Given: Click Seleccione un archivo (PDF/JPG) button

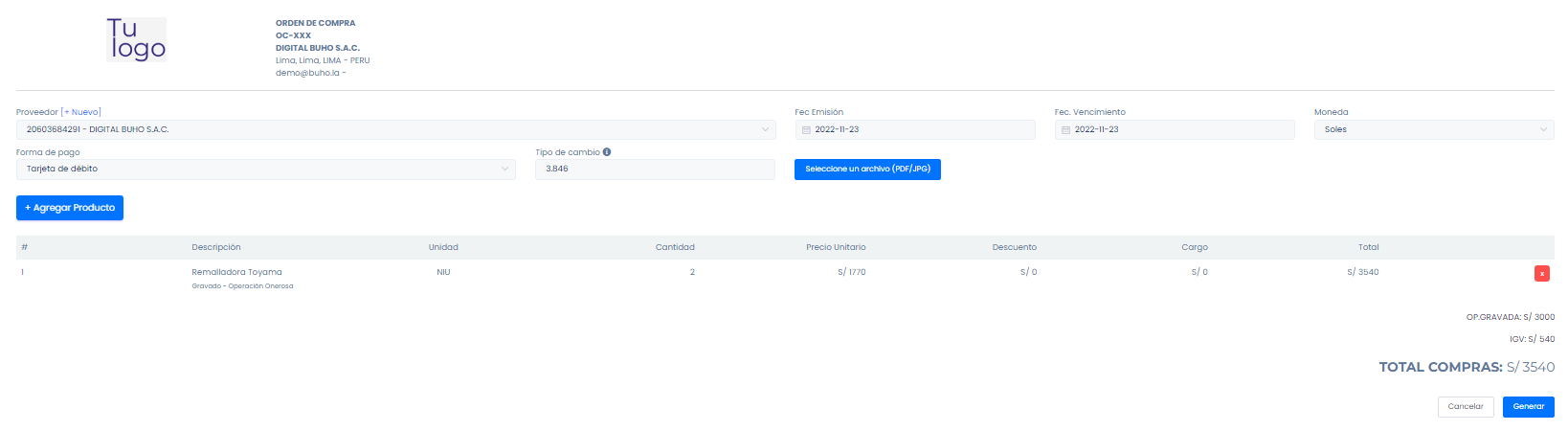Looking at the screenshot, I should (867, 170).
